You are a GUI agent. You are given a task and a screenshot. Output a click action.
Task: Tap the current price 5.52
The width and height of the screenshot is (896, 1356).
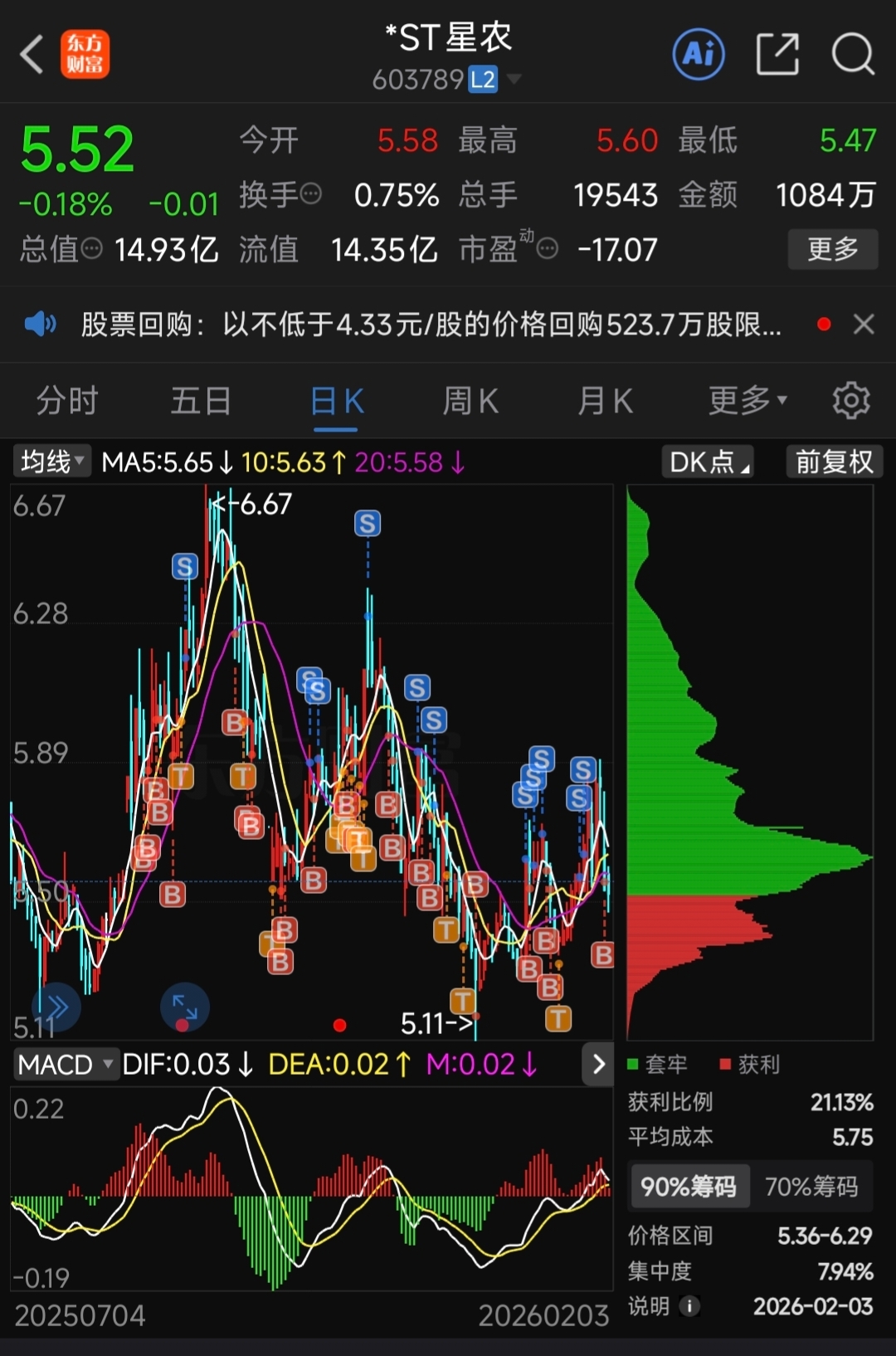click(77, 149)
